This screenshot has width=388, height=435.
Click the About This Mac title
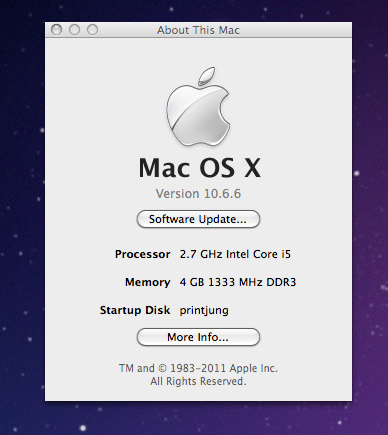tap(198, 30)
